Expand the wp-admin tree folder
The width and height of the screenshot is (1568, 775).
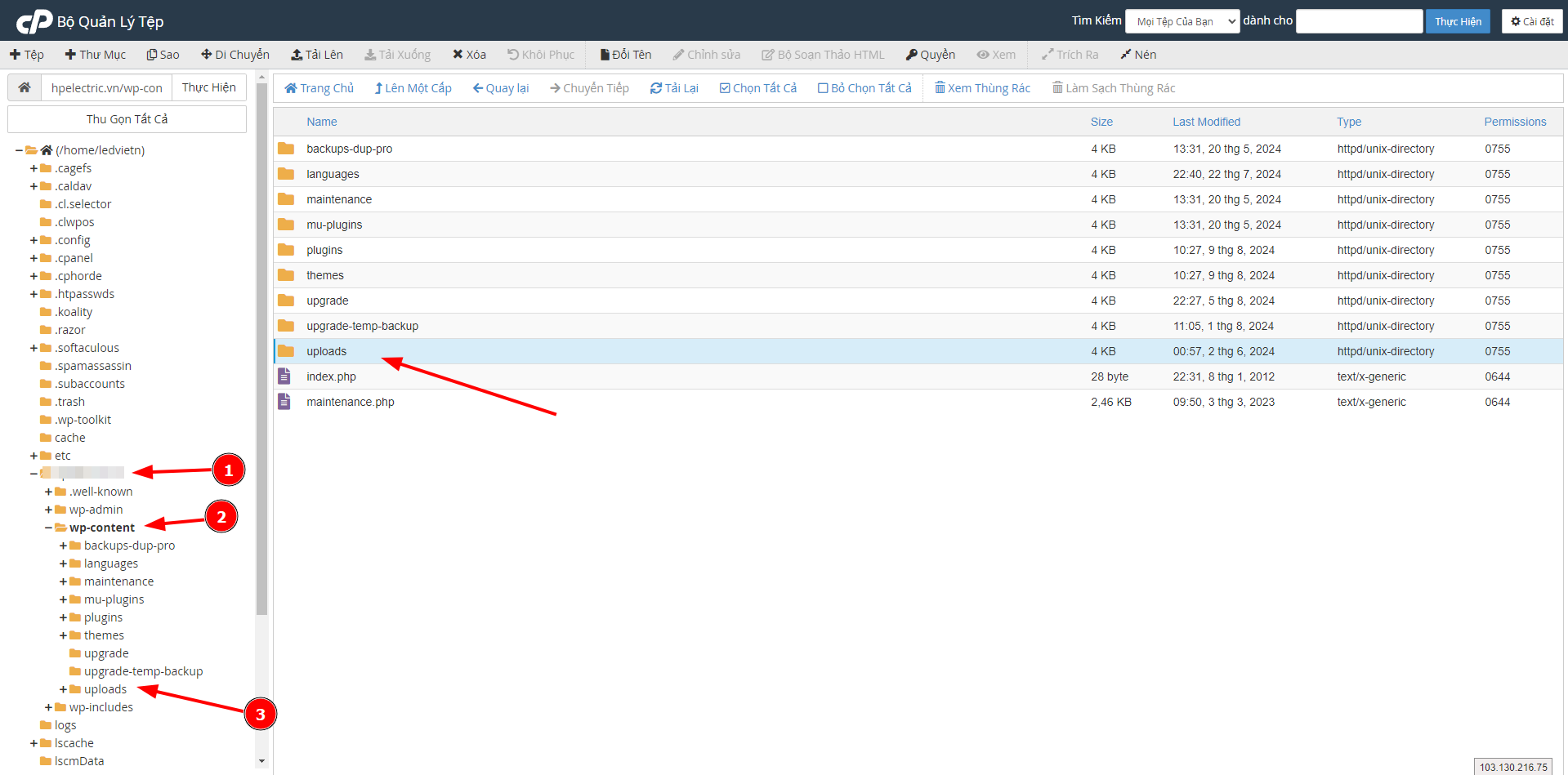click(x=48, y=510)
